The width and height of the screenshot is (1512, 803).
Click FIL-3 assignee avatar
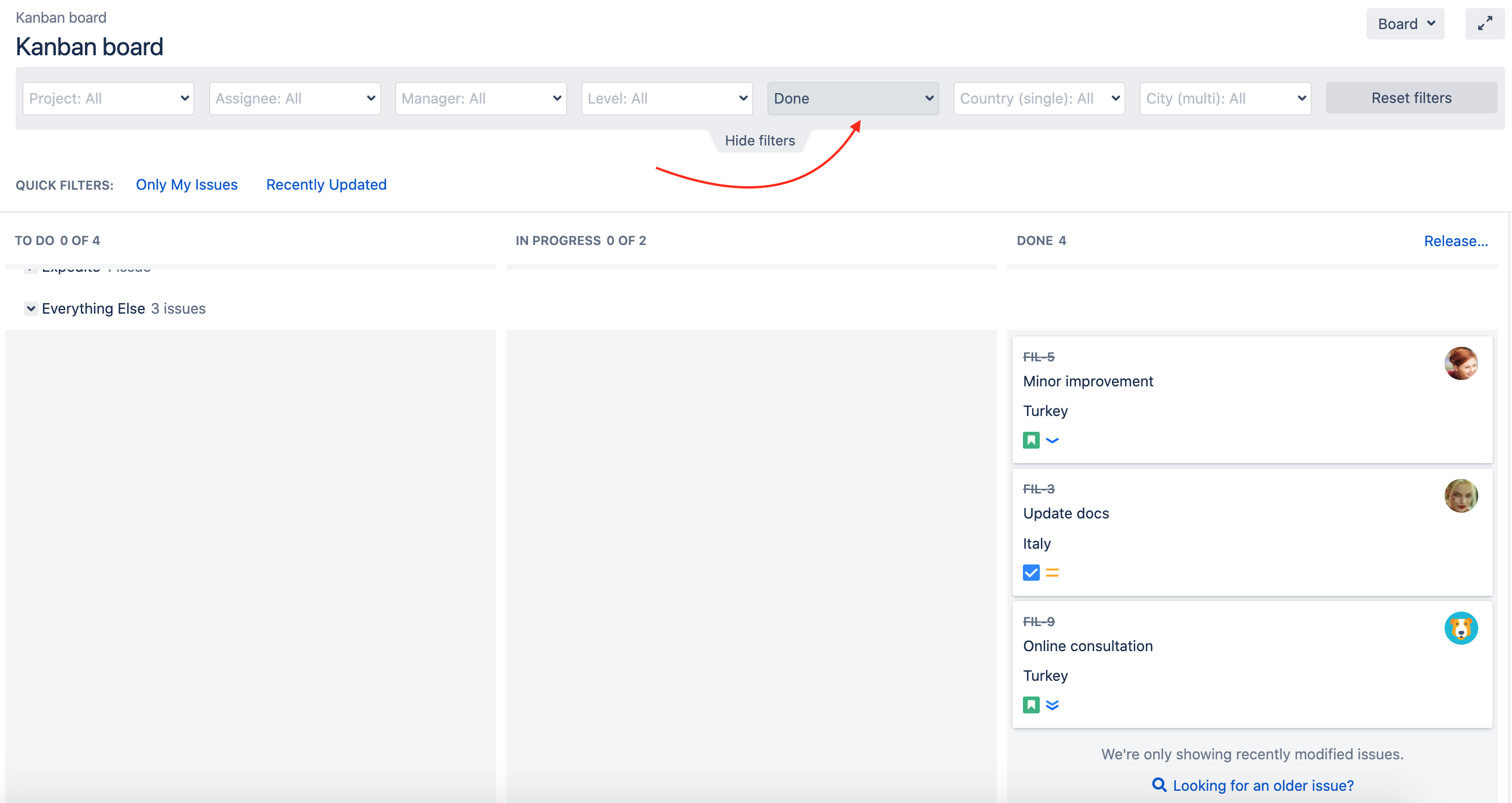[x=1460, y=496]
